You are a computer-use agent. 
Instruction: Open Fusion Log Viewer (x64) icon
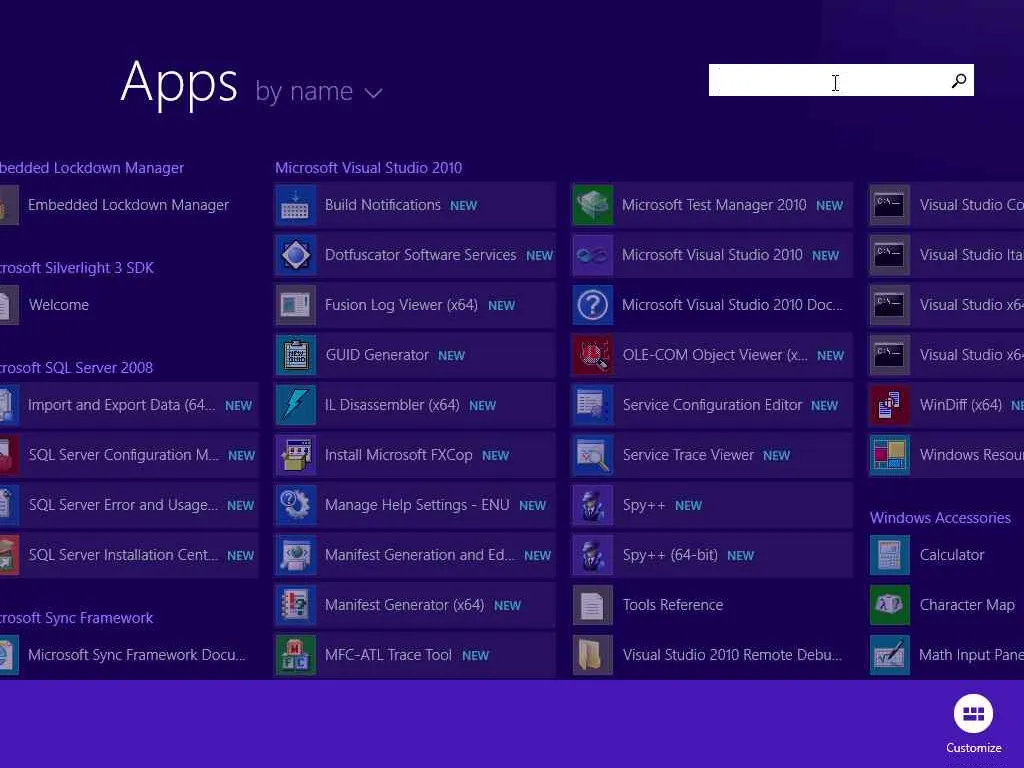(295, 305)
